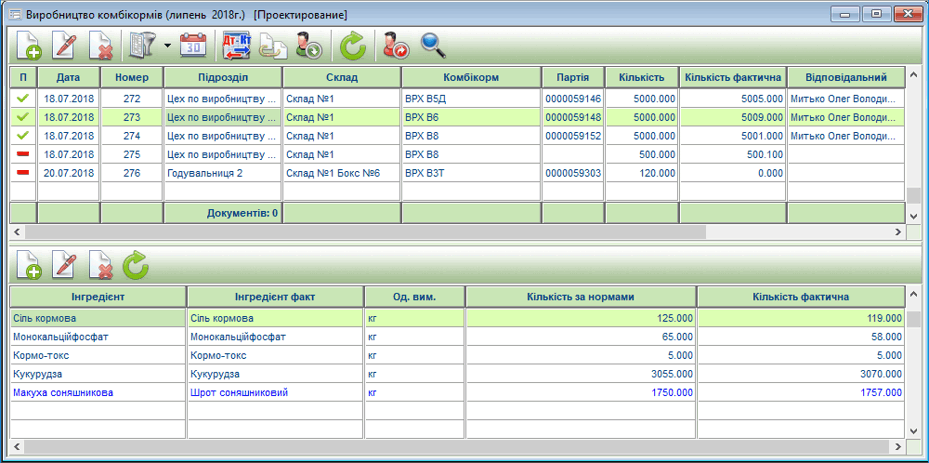Click scroll-down arrow of documents table
929x463 pixels.
pos(912,215)
